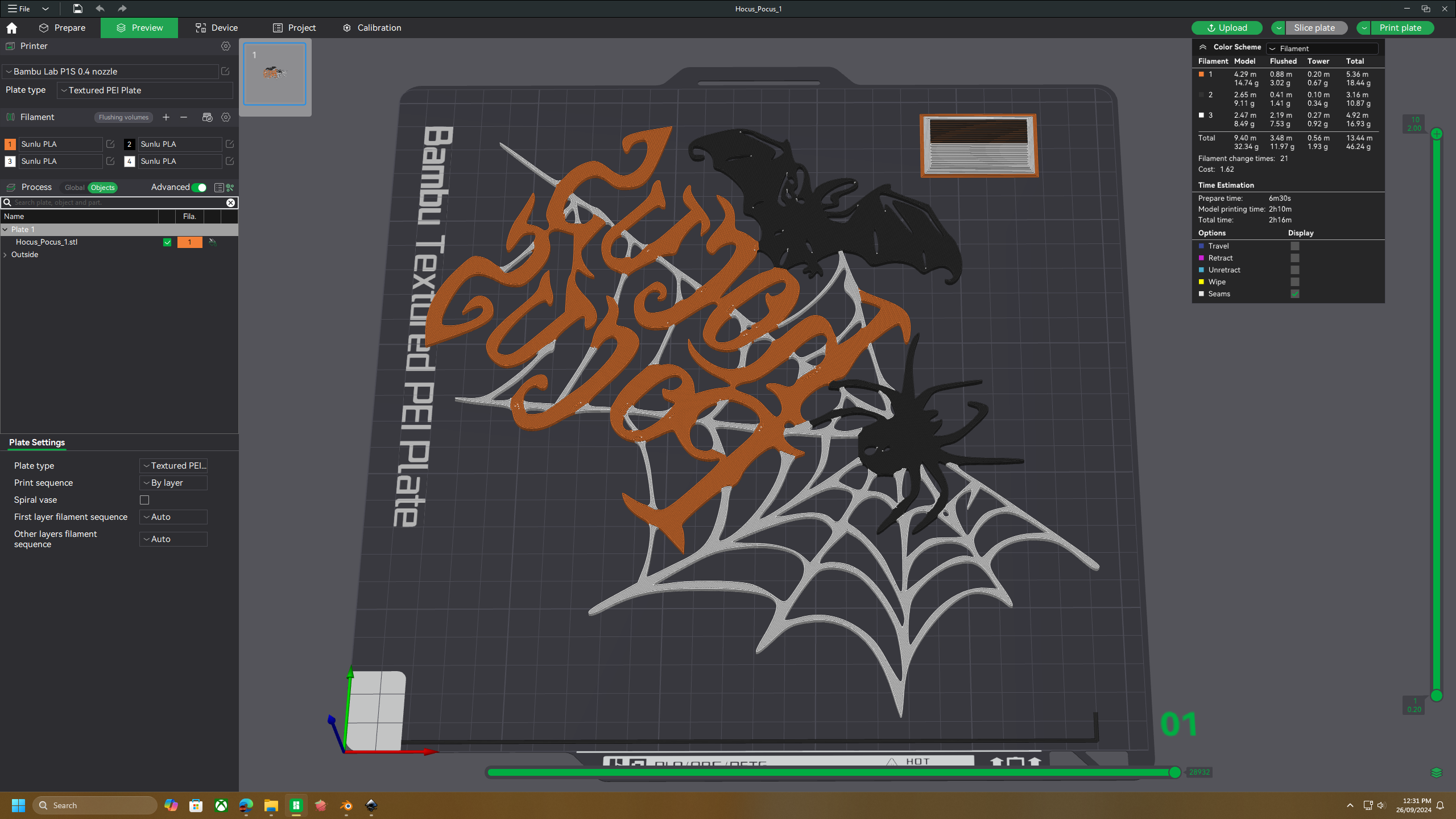Open Print sequence By layer dropdown

coord(173,483)
